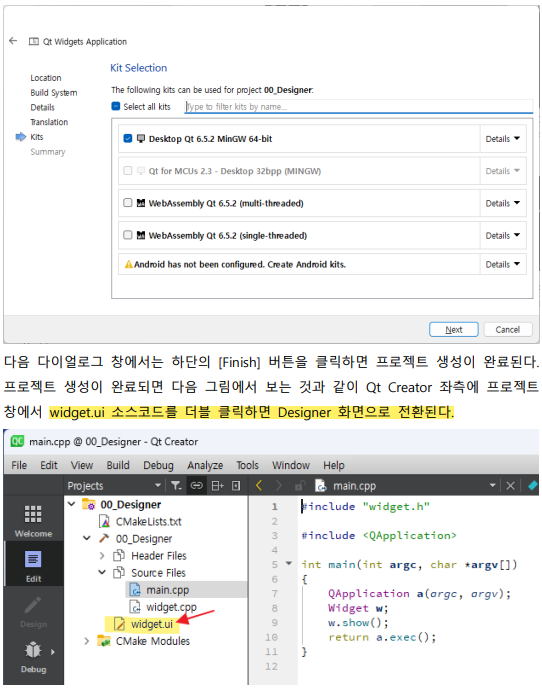Image resolution: width=542 pixels, height=693 pixels.
Task: Open the main.cpp document dropdown arrow
Action: click(492, 486)
